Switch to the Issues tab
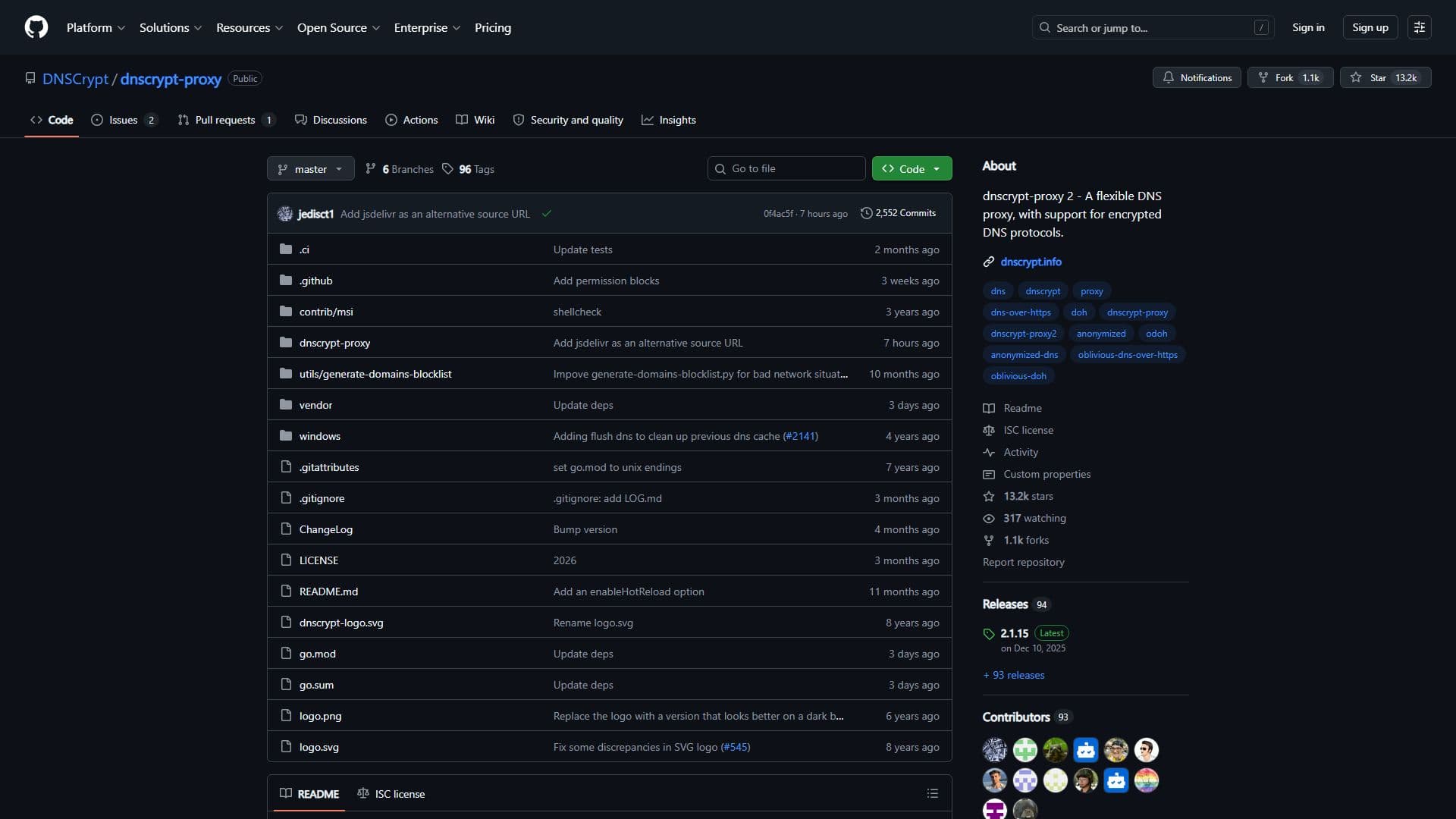1456x819 pixels. click(124, 120)
